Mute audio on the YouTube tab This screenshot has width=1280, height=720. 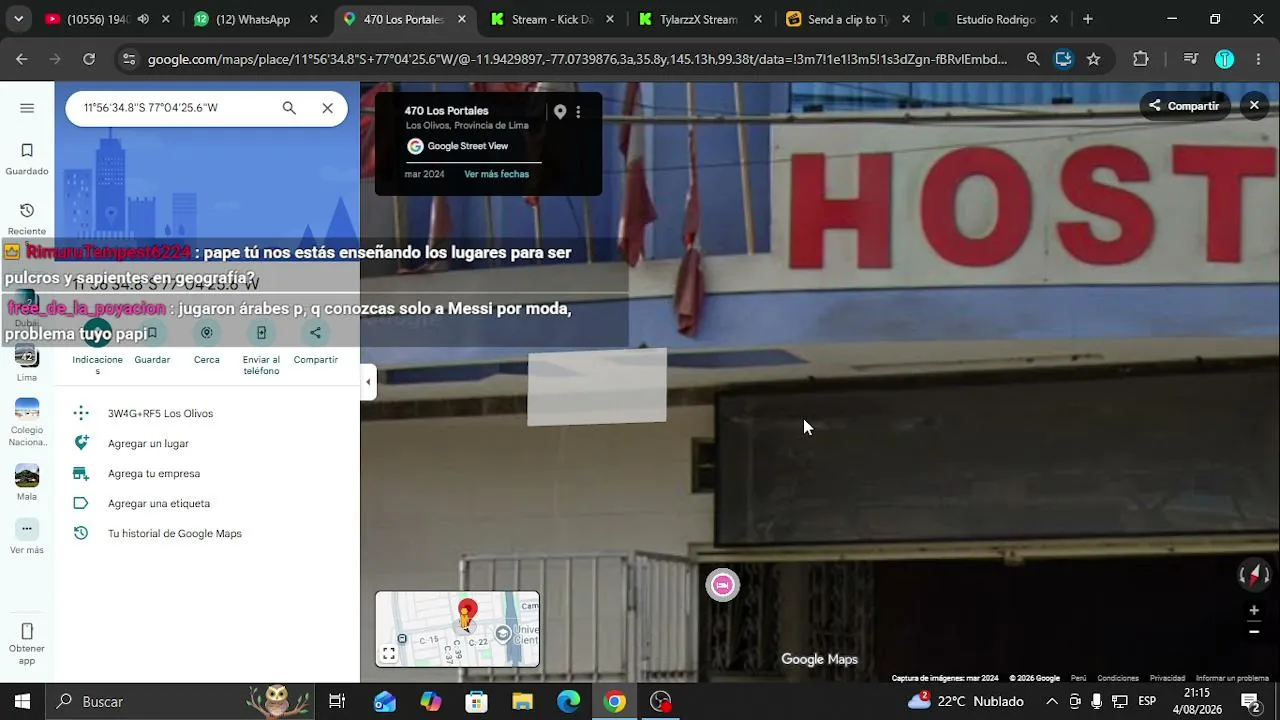pyautogui.click(x=143, y=19)
